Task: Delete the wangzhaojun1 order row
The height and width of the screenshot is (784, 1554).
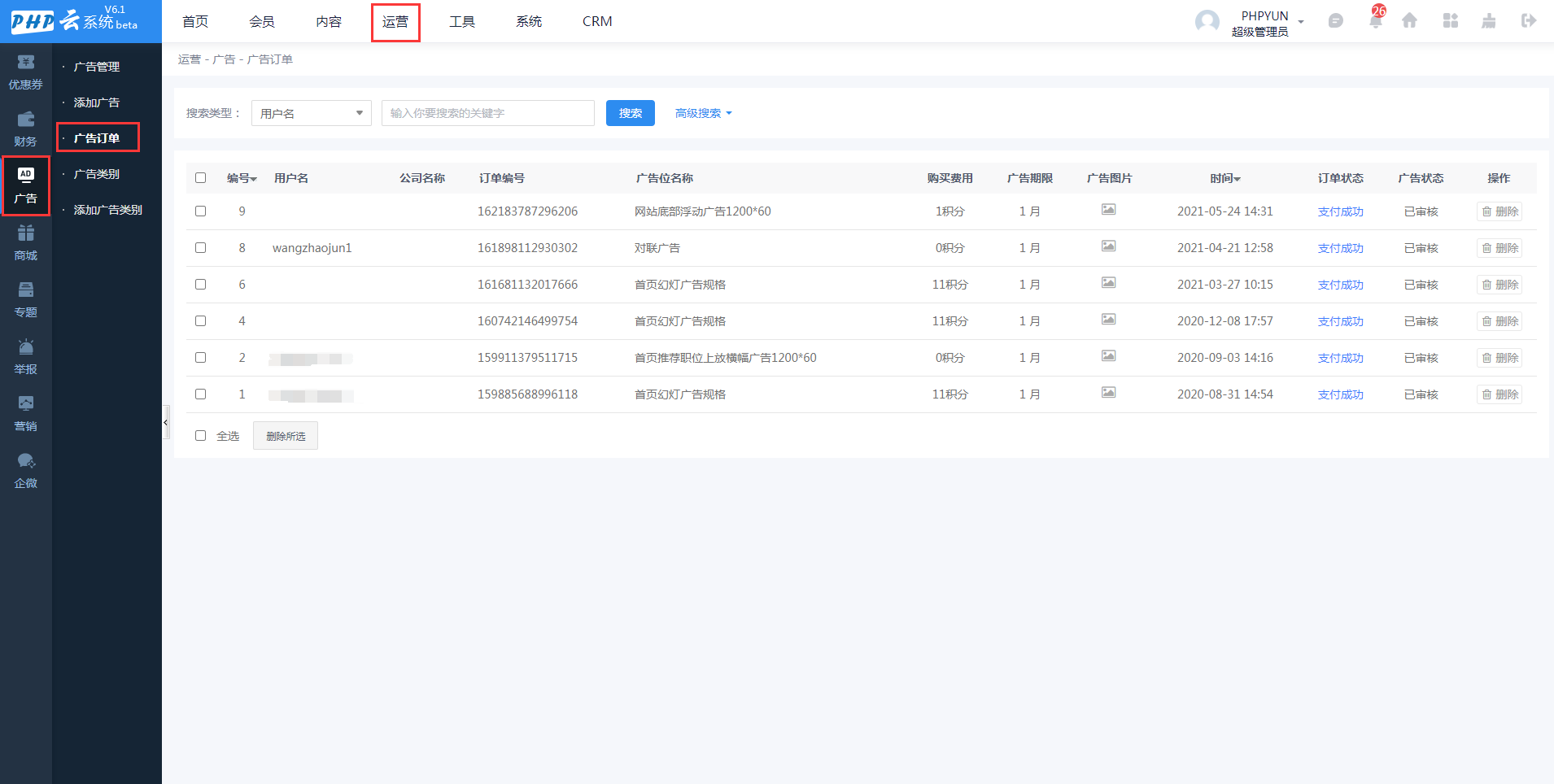Action: (1499, 248)
